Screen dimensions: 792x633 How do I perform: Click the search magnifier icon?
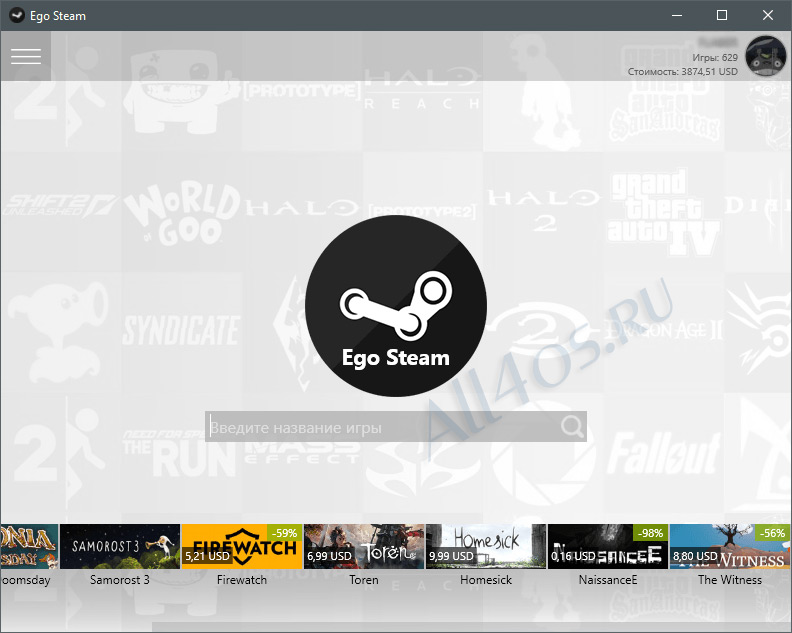572,427
